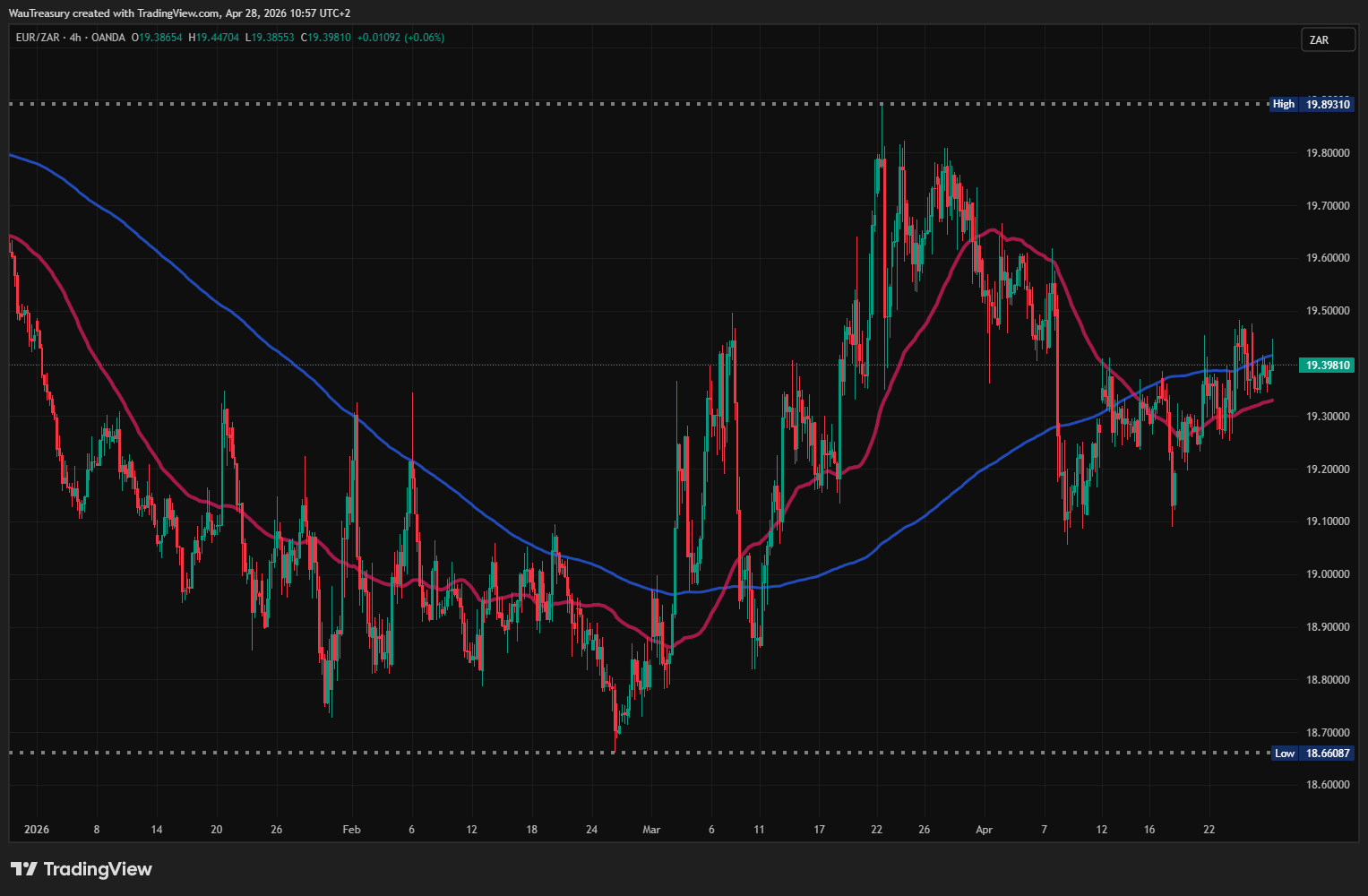Select the low value L19.38553
Viewport: 1368px width, 896px height.
(270, 38)
